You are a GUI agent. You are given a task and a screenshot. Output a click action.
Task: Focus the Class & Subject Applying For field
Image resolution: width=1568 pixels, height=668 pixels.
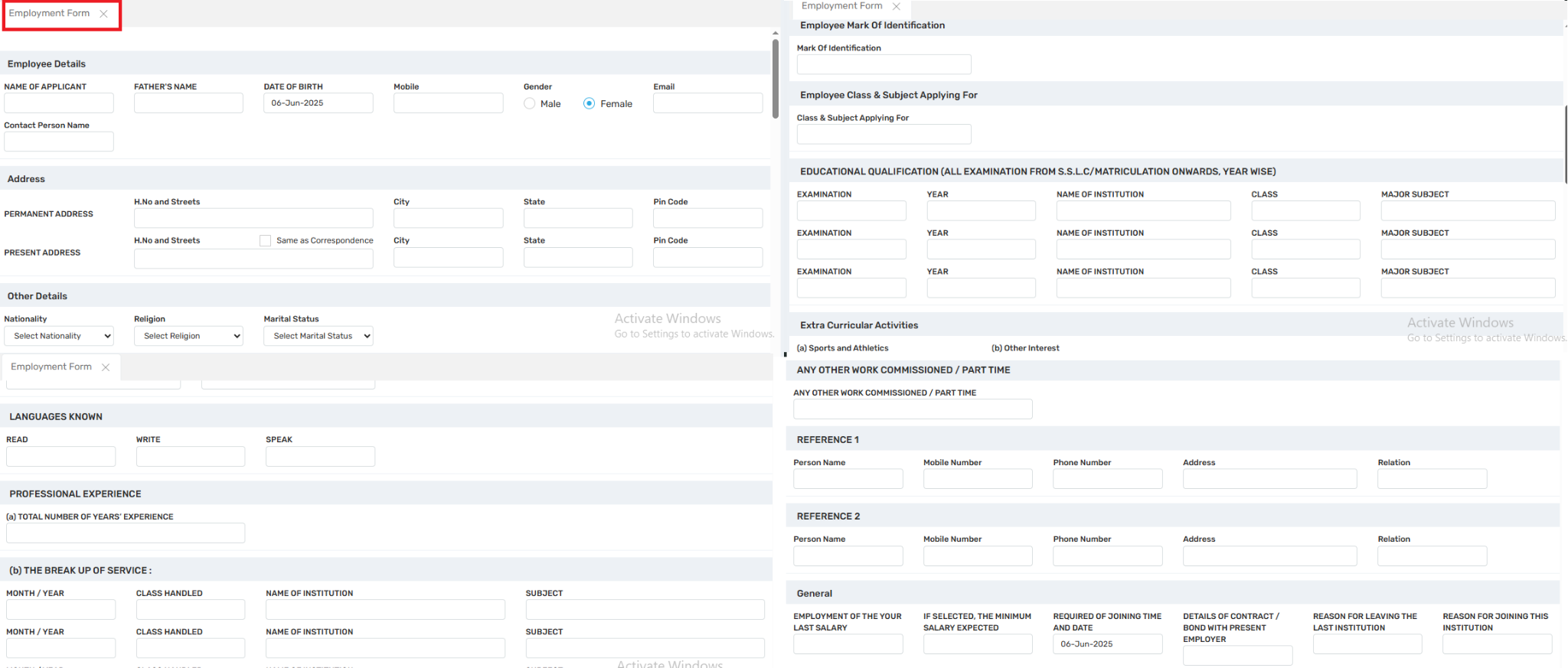coord(884,134)
